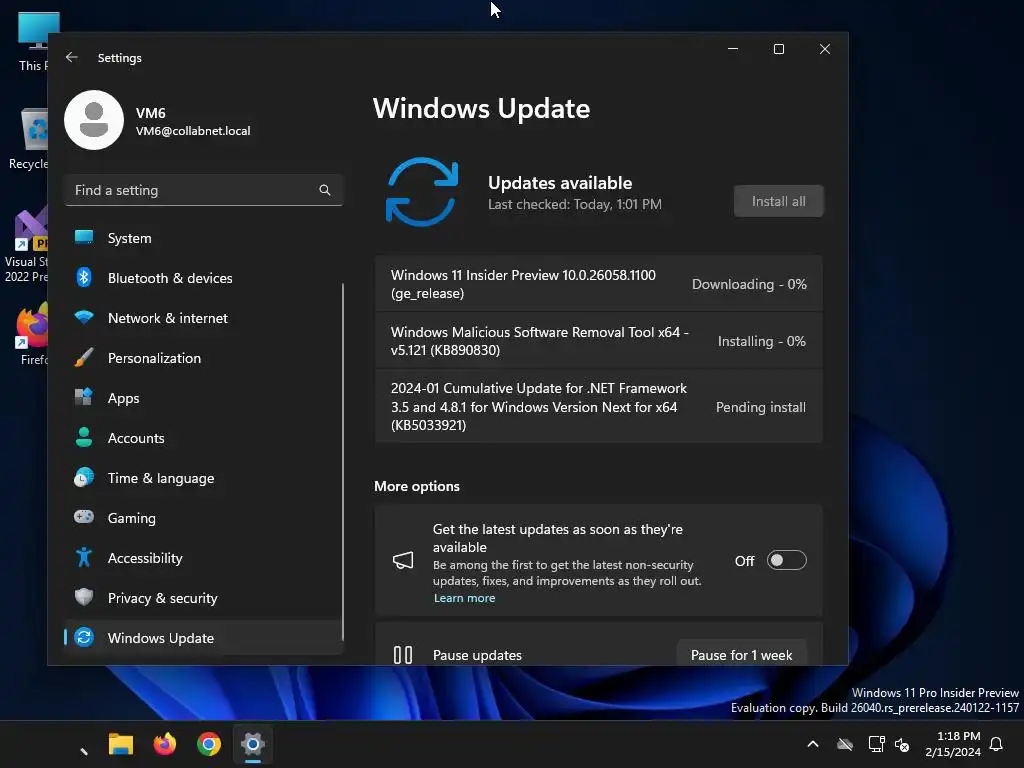Open Bluetooth & devices settings
Image resolution: width=1024 pixels, height=768 pixels.
tap(203, 278)
